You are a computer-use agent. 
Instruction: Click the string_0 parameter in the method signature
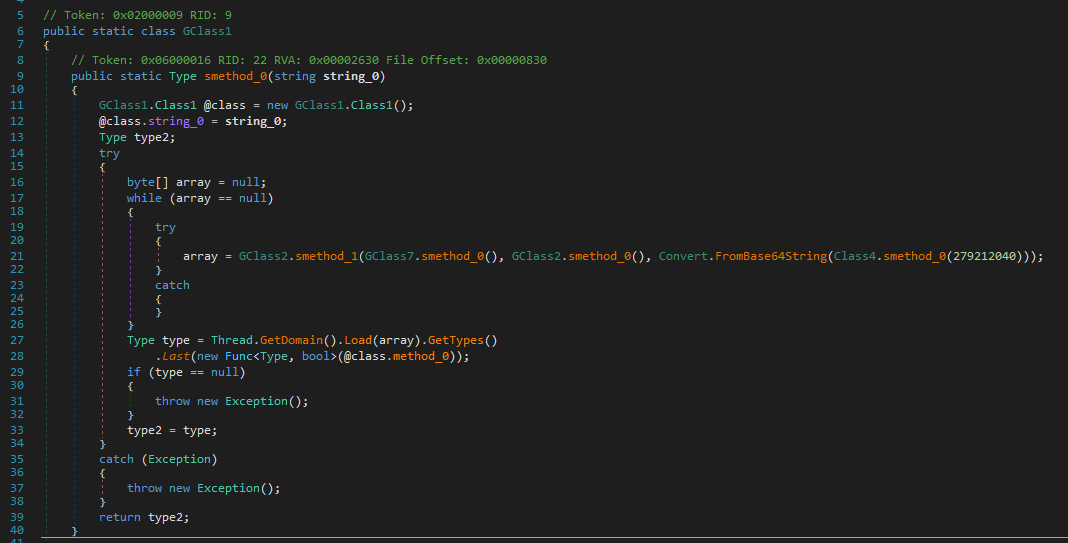pos(350,76)
